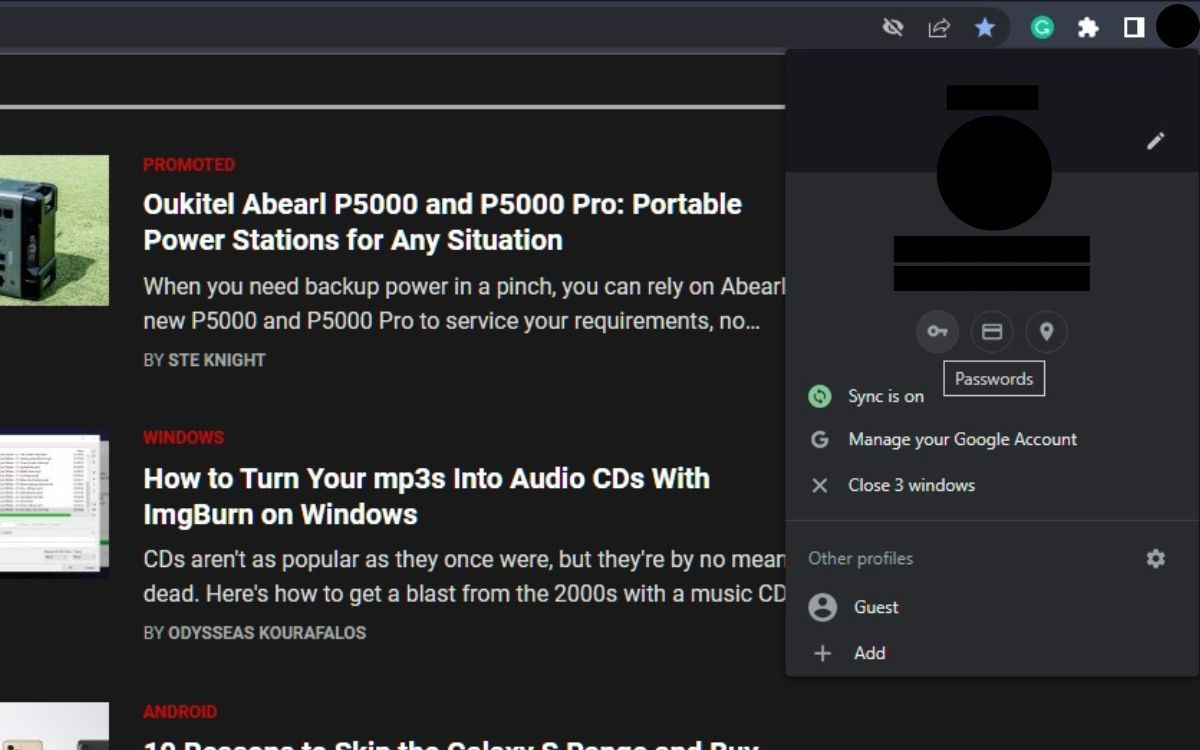Open How to Turn Your mp3s article headline
Viewport: 1200px width, 750px height.
coord(426,496)
